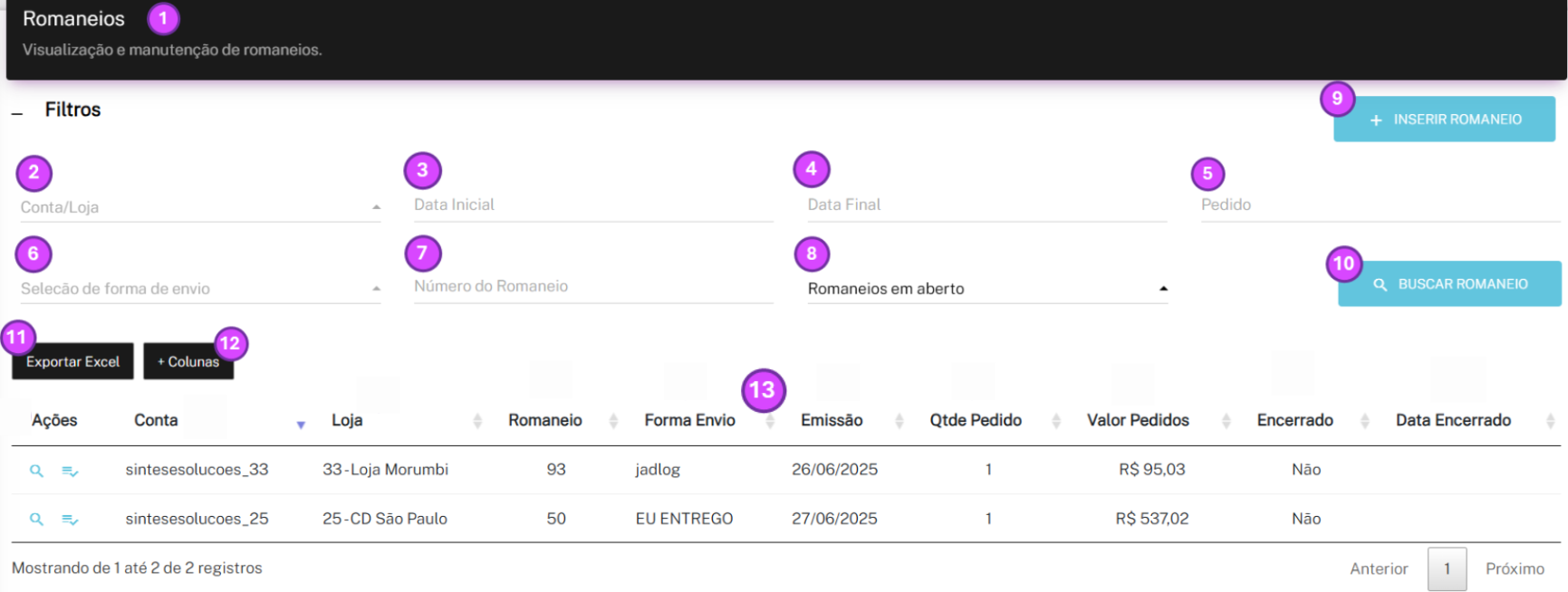Select cell 25-CD São Paulo
The height and width of the screenshot is (592, 1568).
coord(385,519)
